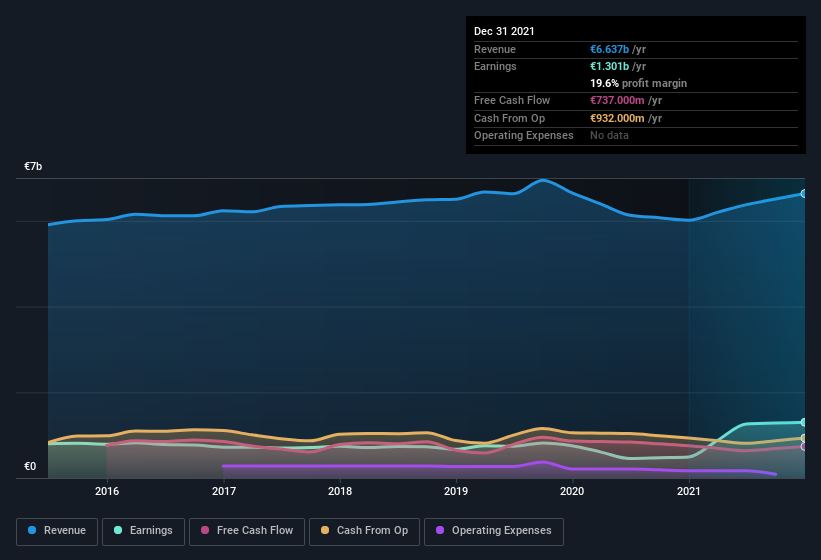The height and width of the screenshot is (560, 821).
Task: Click the €1.301b earnings value
Action: 609,66
